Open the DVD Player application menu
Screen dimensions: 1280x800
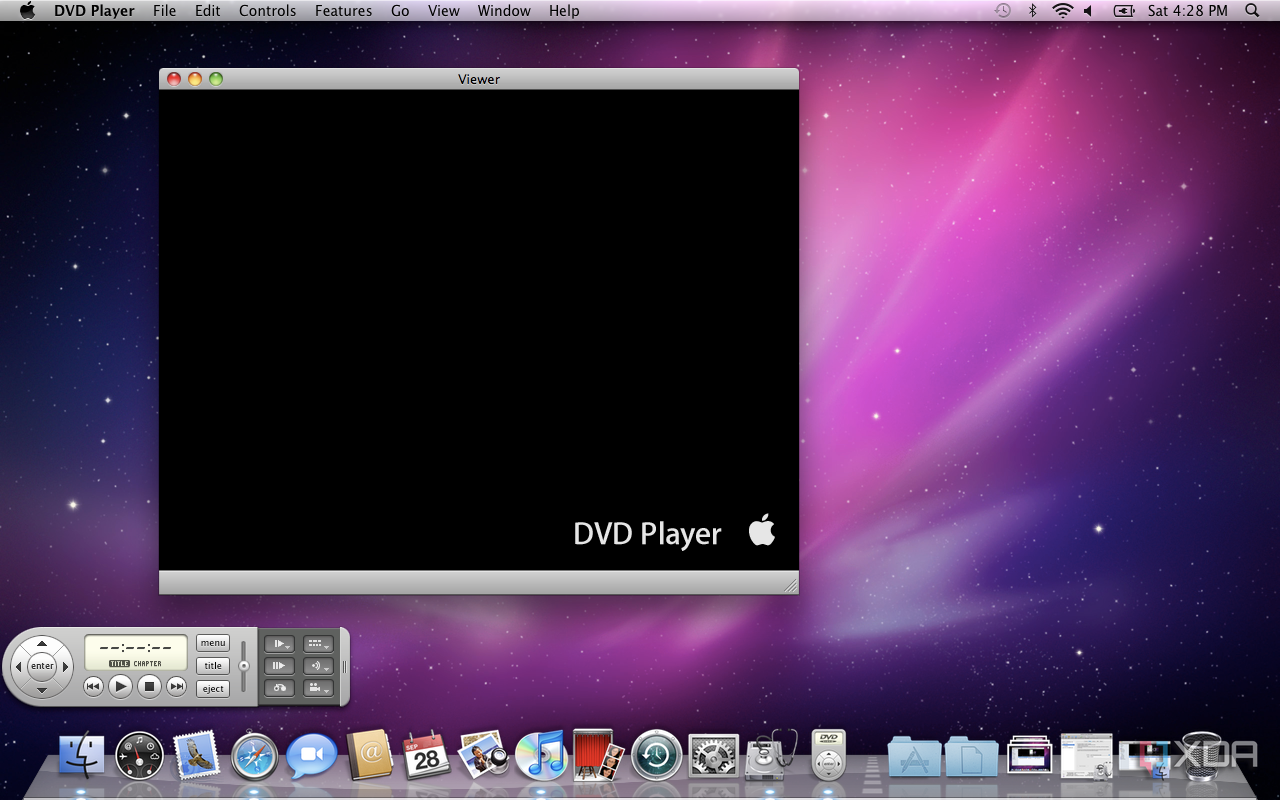point(94,11)
